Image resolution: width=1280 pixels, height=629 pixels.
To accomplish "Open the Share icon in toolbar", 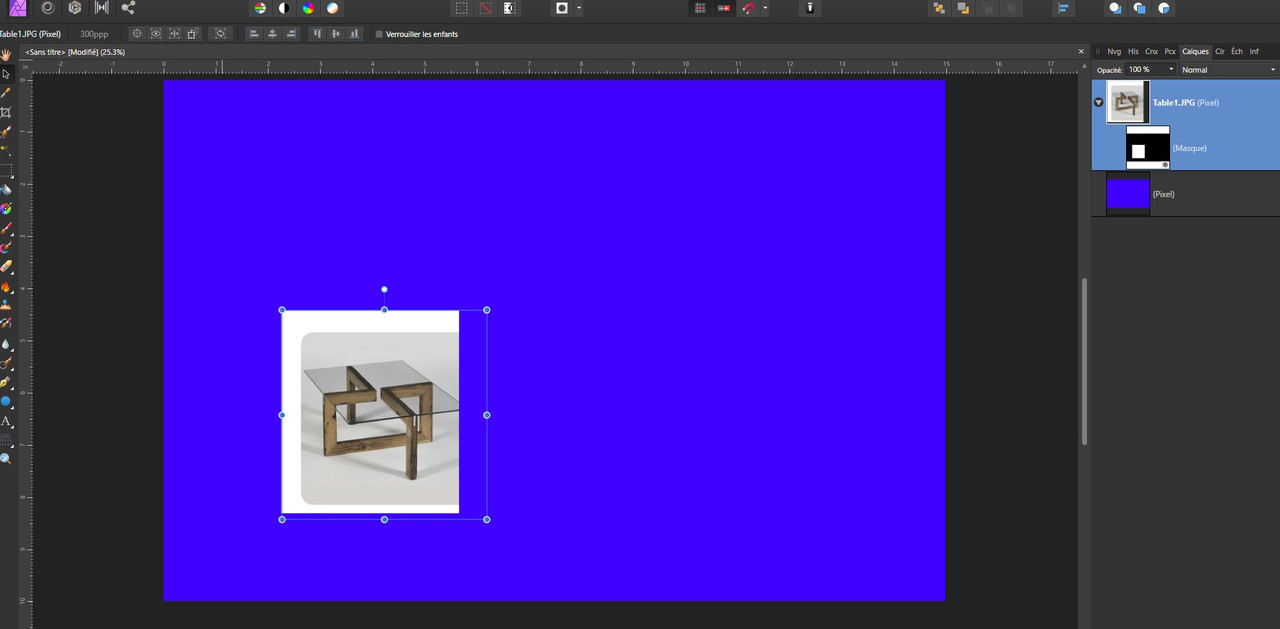I will tap(128, 8).
